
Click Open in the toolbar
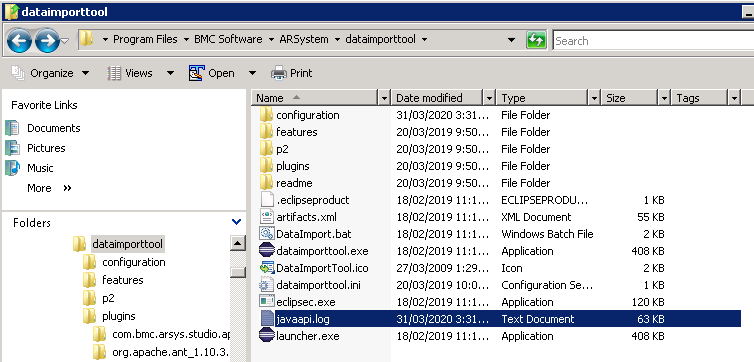tap(213, 73)
